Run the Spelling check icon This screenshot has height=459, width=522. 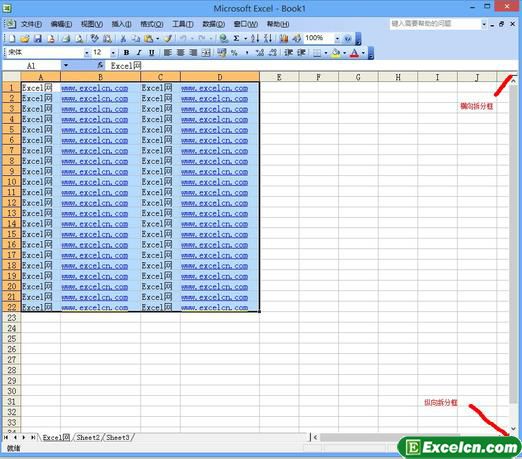pos(94,39)
